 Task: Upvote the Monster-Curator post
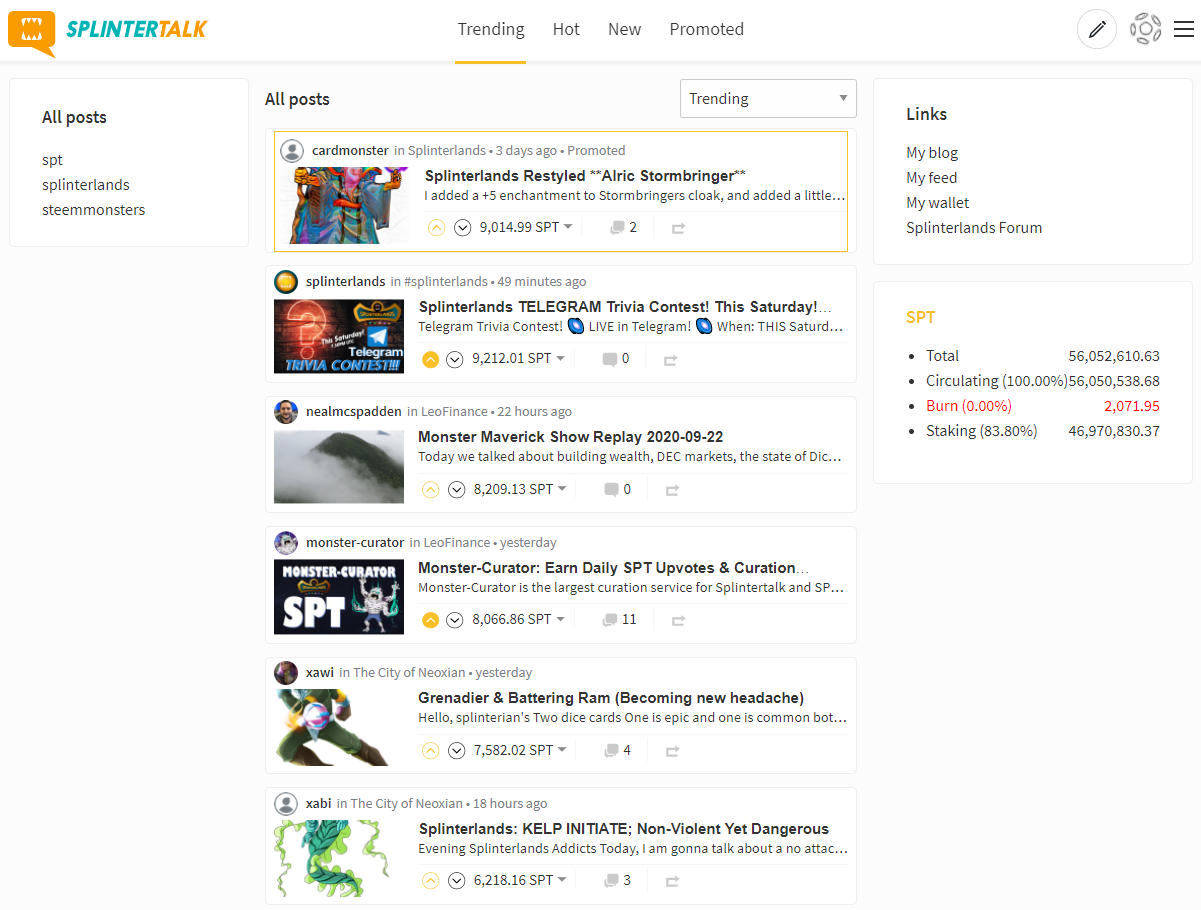click(430, 619)
